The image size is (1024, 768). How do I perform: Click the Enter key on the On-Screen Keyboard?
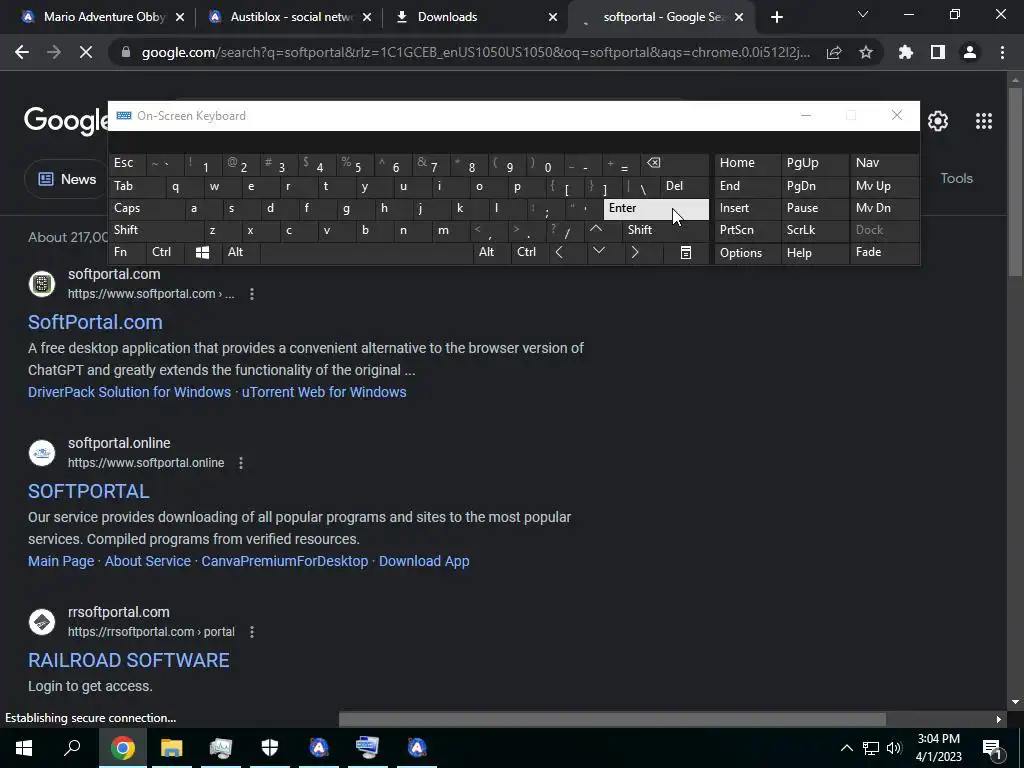click(x=656, y=209)
